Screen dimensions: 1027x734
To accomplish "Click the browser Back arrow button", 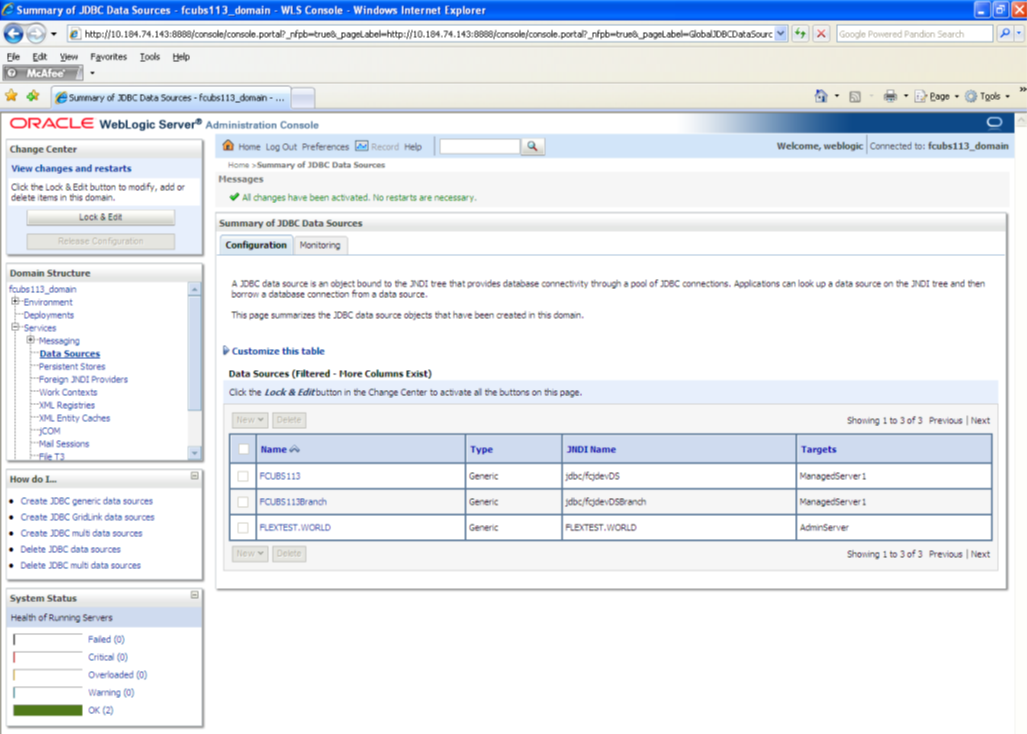I will tap(14, 33).
